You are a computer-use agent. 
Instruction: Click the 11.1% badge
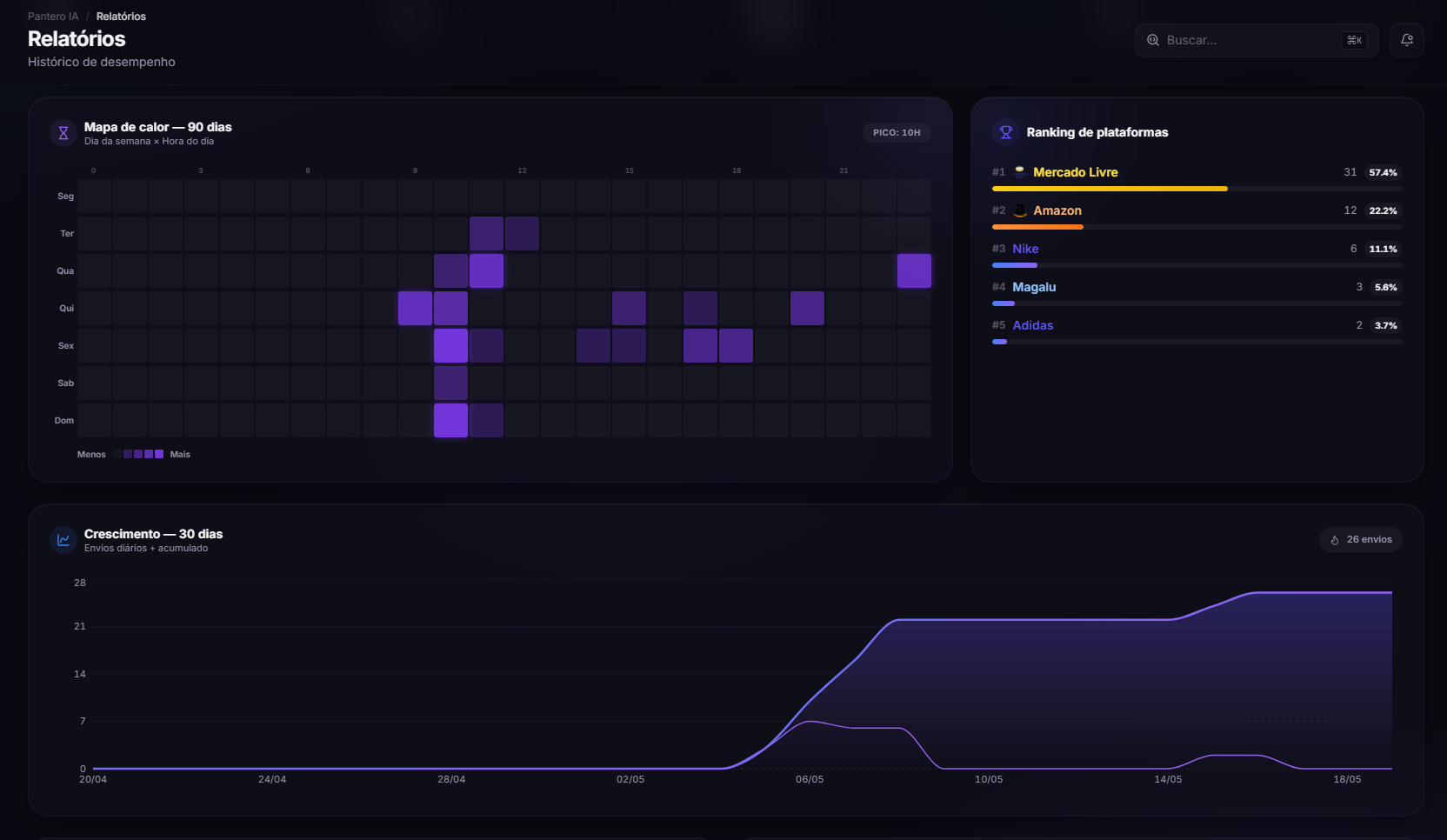pyautogui.click(x=1383, y=249)
